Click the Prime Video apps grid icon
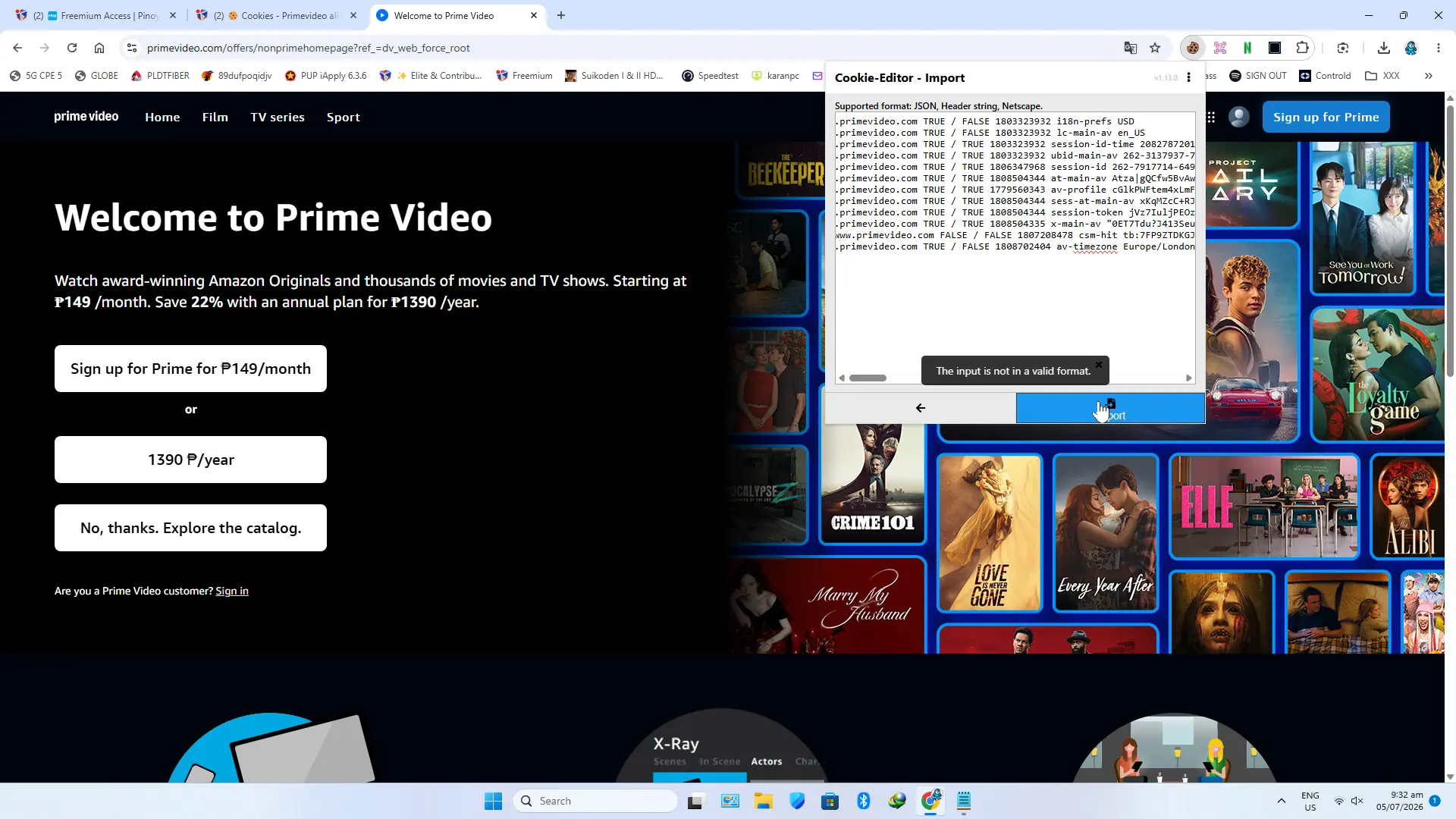1456x819 pixels. [x=1211, y=117]
